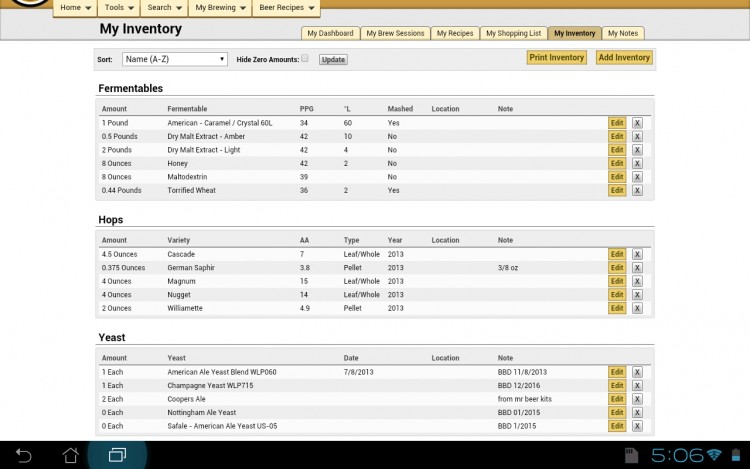This screenshot has height=469, width=750.
Task: Expand the Beer Recipes menu
Action: 285,8
